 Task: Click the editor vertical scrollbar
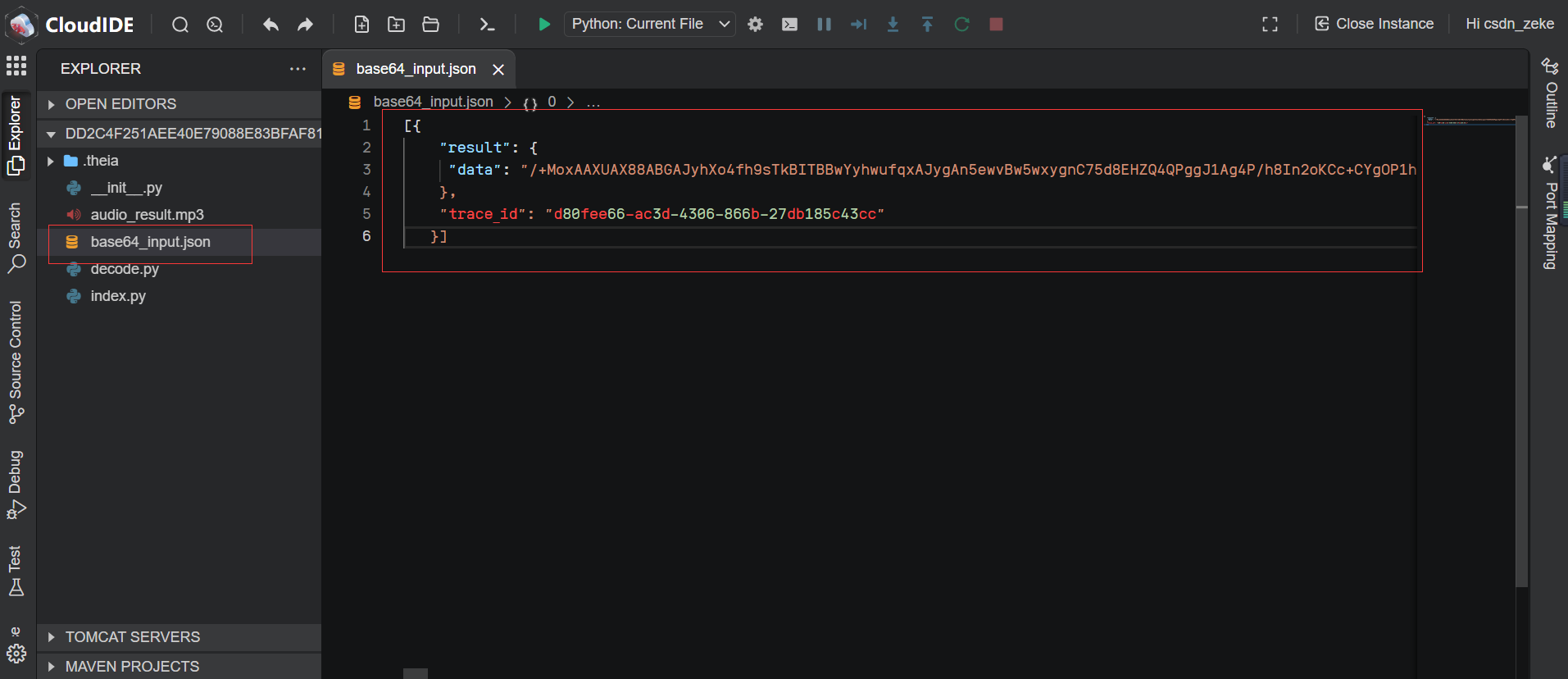[1521, 353]
